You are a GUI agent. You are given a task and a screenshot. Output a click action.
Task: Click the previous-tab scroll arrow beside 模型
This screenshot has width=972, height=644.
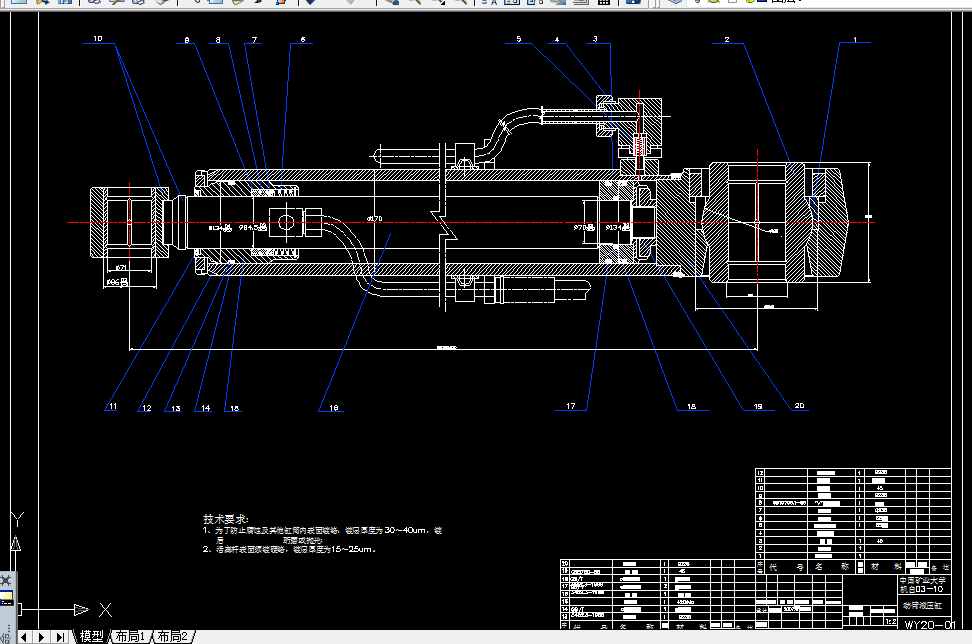pos(24,637)
